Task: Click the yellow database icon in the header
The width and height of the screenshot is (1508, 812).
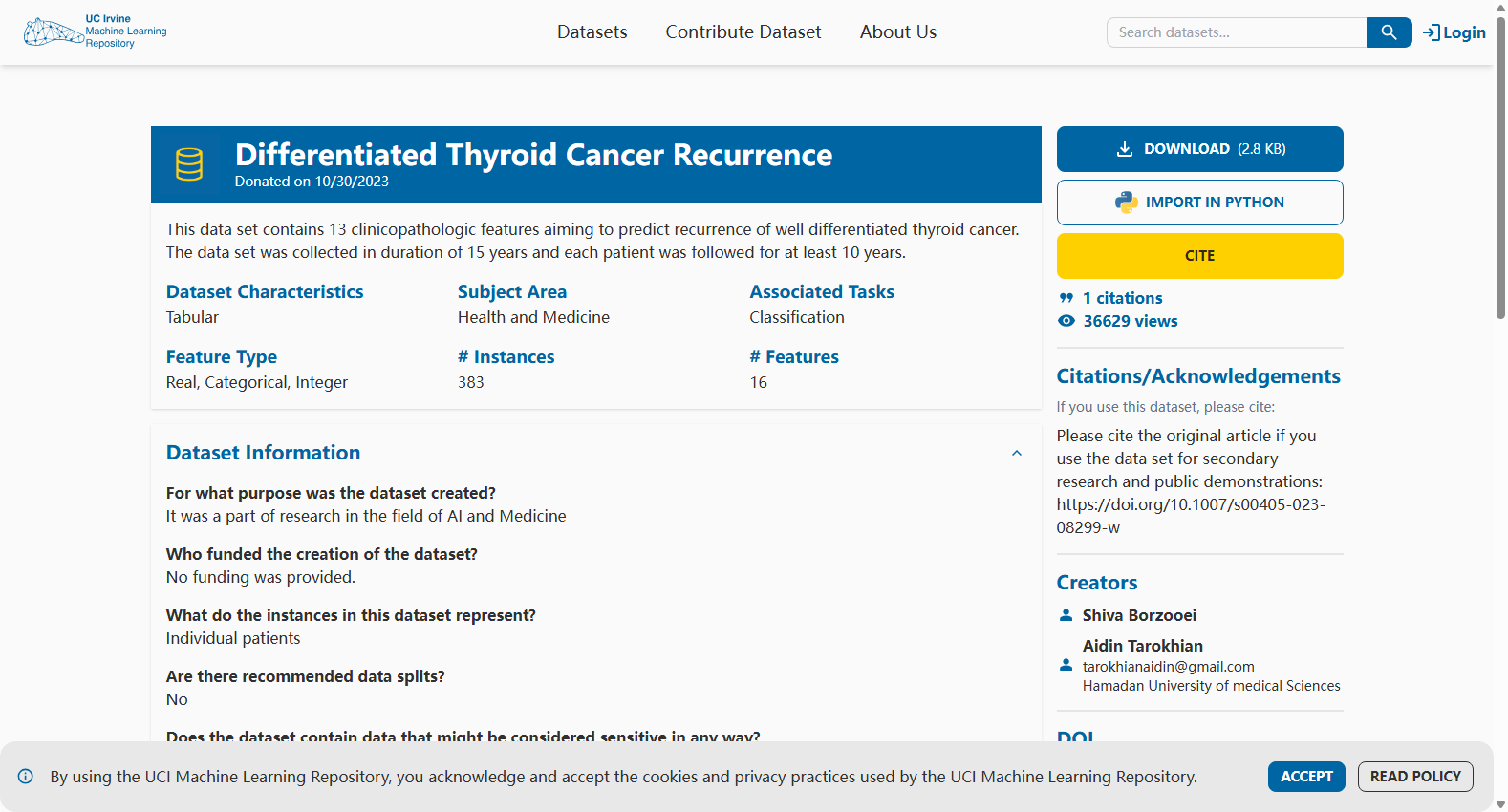Action: (189, 164)
